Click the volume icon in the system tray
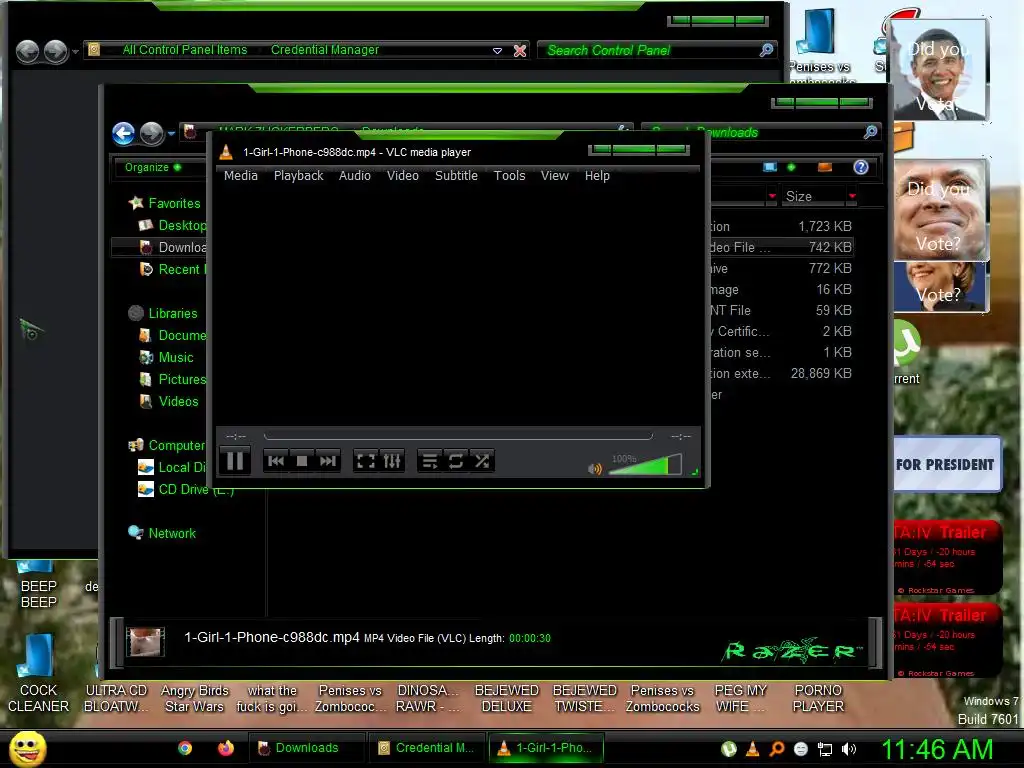This screenshot has width=1024, height=768. [x=849, y=749]
